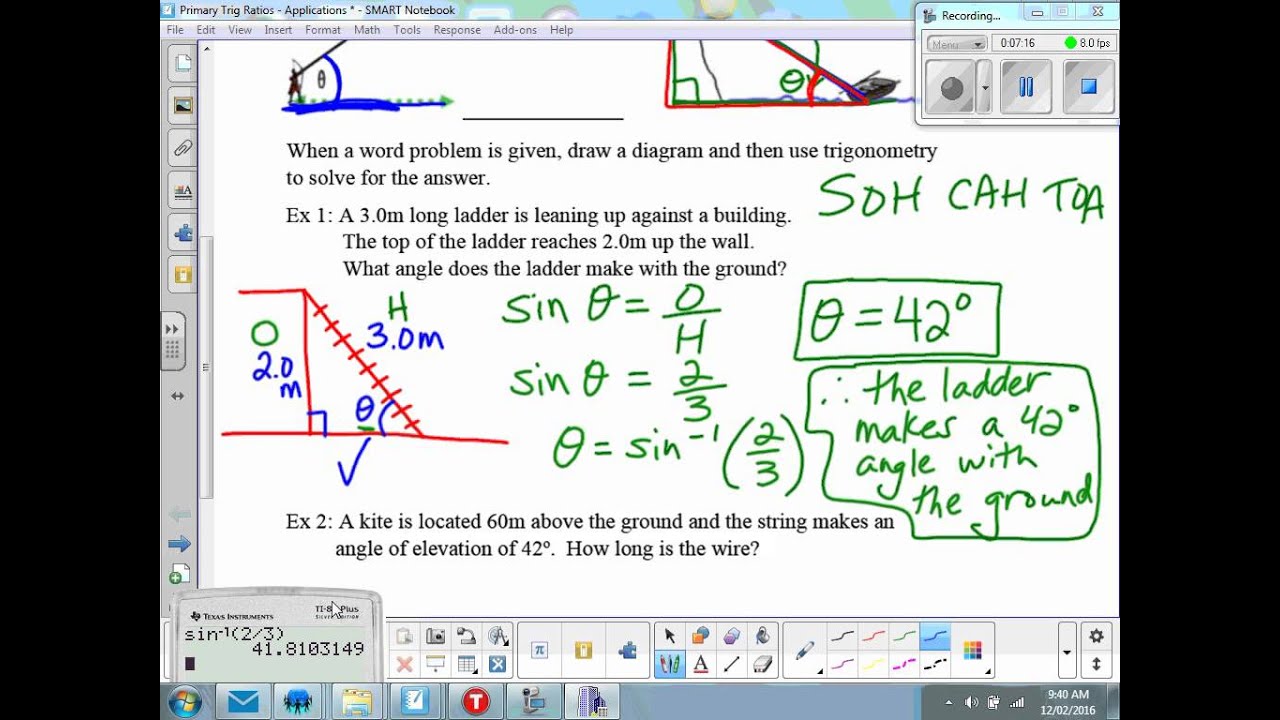Click the yellow activity builder toolbar icon
The image size is (1280, 720).
584,650
